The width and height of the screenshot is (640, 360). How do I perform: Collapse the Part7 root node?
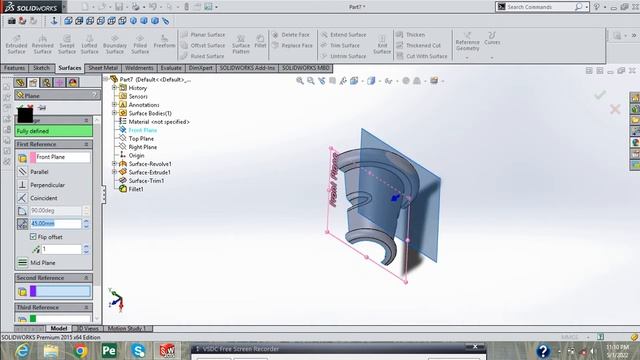106,79
